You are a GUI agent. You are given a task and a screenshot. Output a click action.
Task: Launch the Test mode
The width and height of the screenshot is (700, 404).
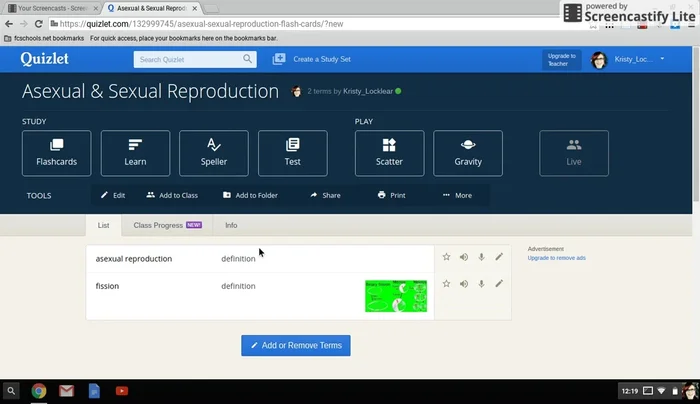point(292,153)
